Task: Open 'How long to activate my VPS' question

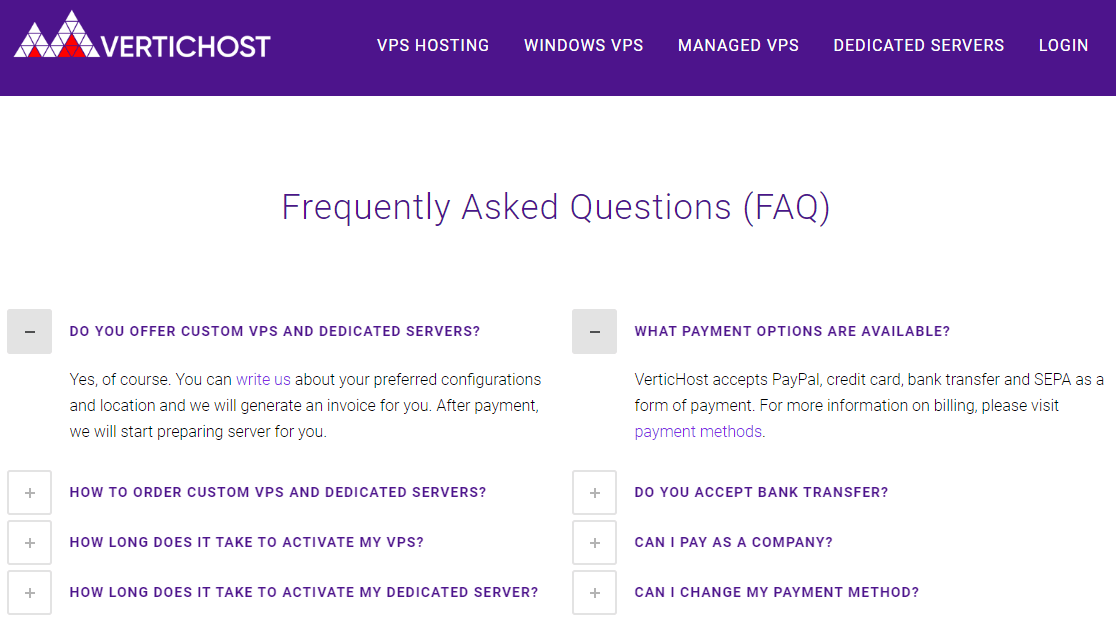Action: (x=246, y=543)
